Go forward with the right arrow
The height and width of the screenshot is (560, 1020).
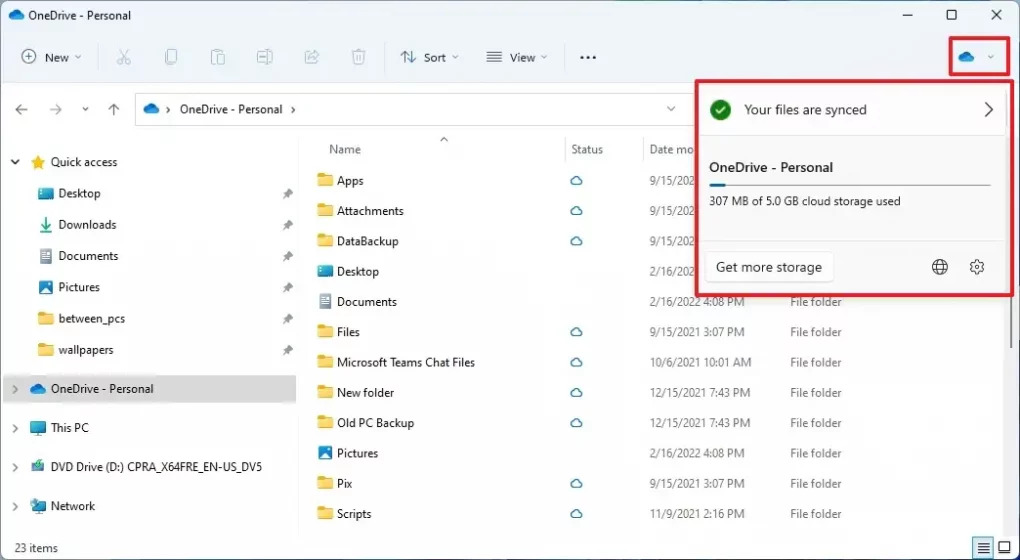[x=56, y=109]
